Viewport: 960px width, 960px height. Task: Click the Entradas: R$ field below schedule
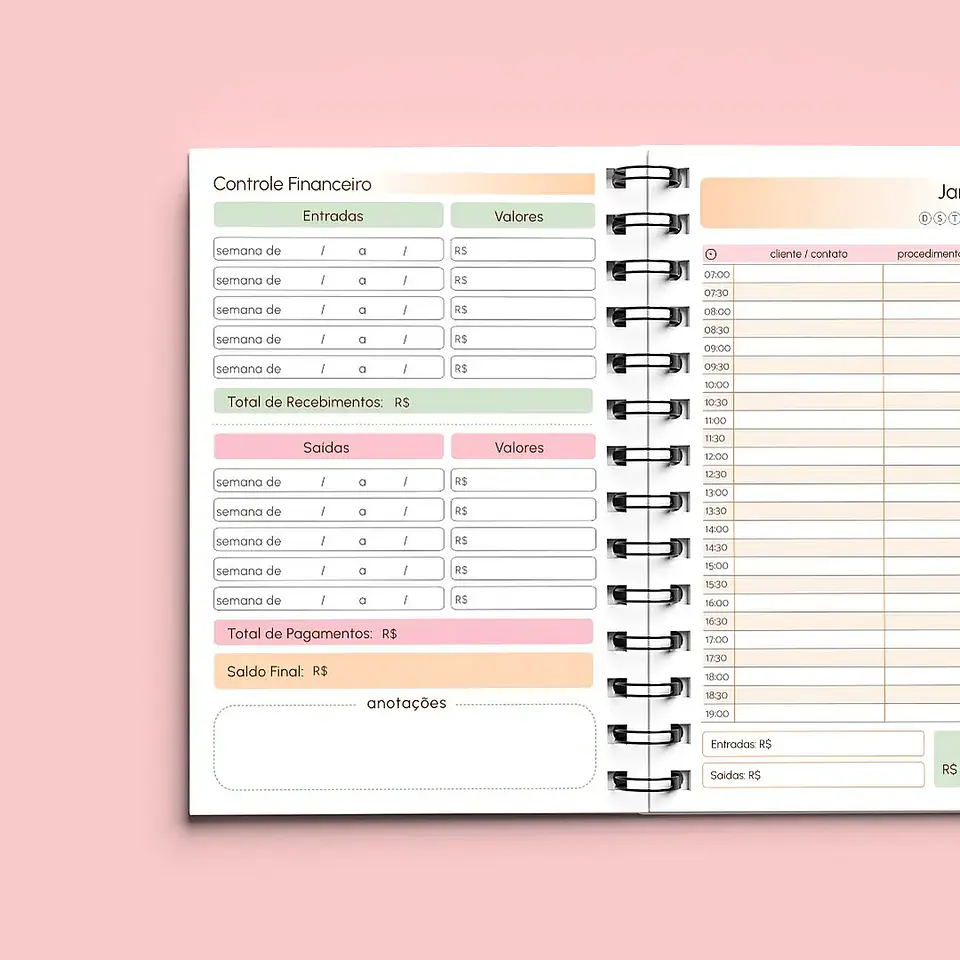pos(813,744)
